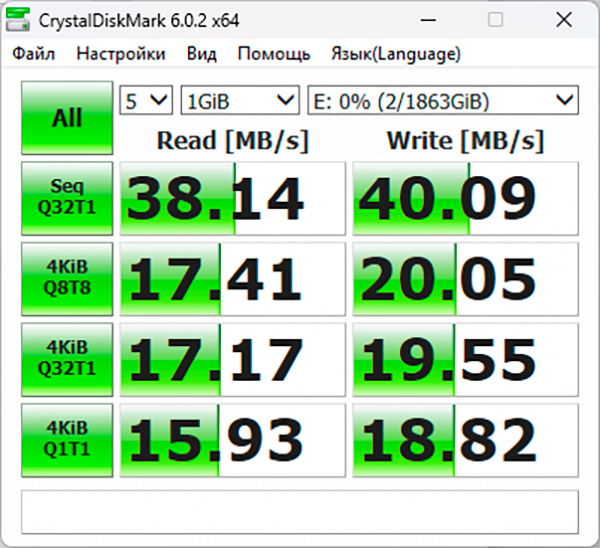
Task: Click the 4KiB Q8T8 read result 17.41
Action: 233,279
